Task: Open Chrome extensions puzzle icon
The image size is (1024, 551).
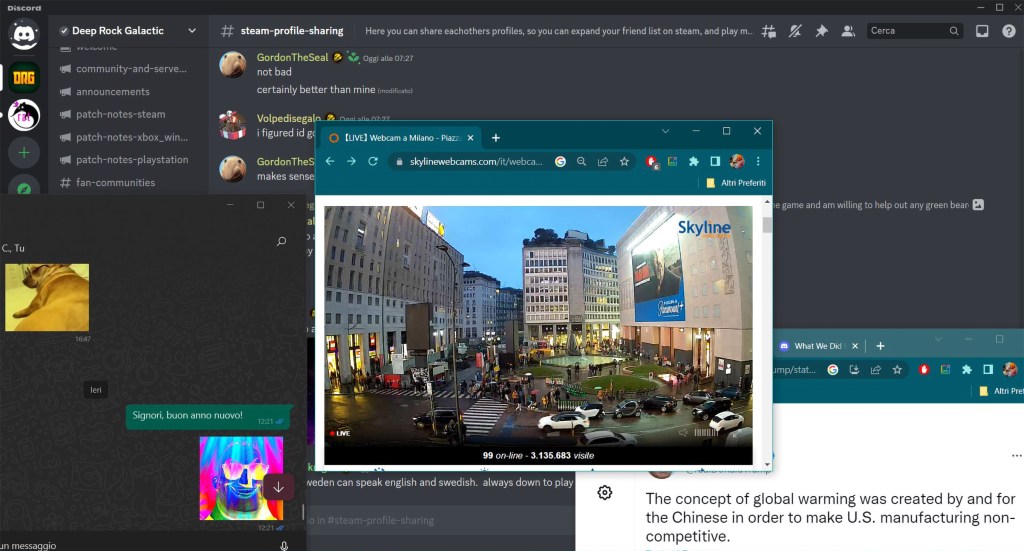Action: click(x=693, y=161)
